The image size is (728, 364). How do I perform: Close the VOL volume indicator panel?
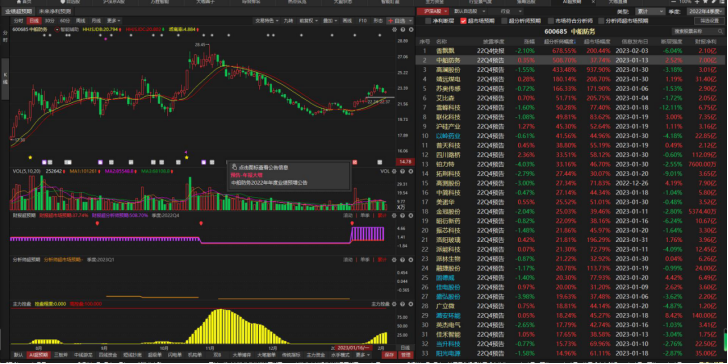point(411,171)
